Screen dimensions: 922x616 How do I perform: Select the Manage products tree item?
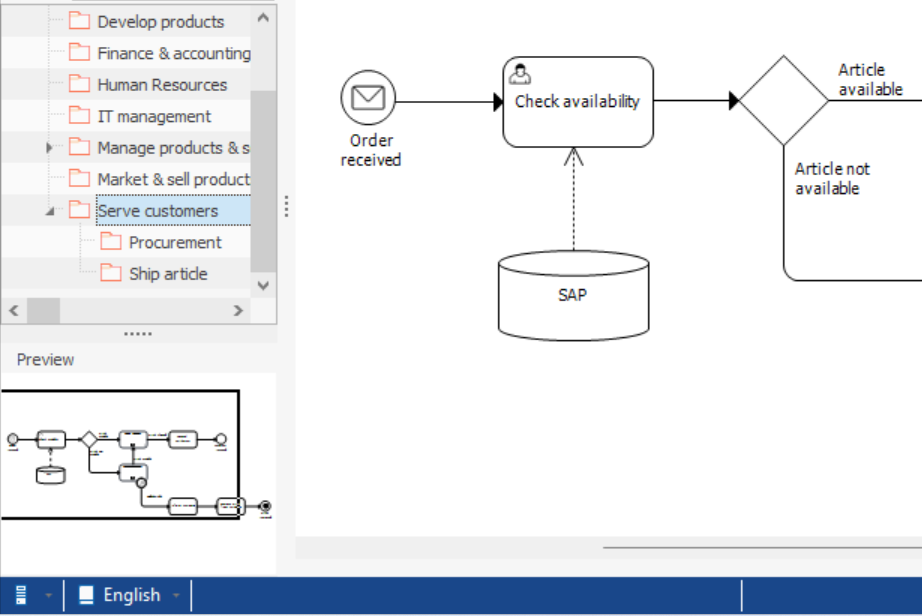[x=173, y=148]
